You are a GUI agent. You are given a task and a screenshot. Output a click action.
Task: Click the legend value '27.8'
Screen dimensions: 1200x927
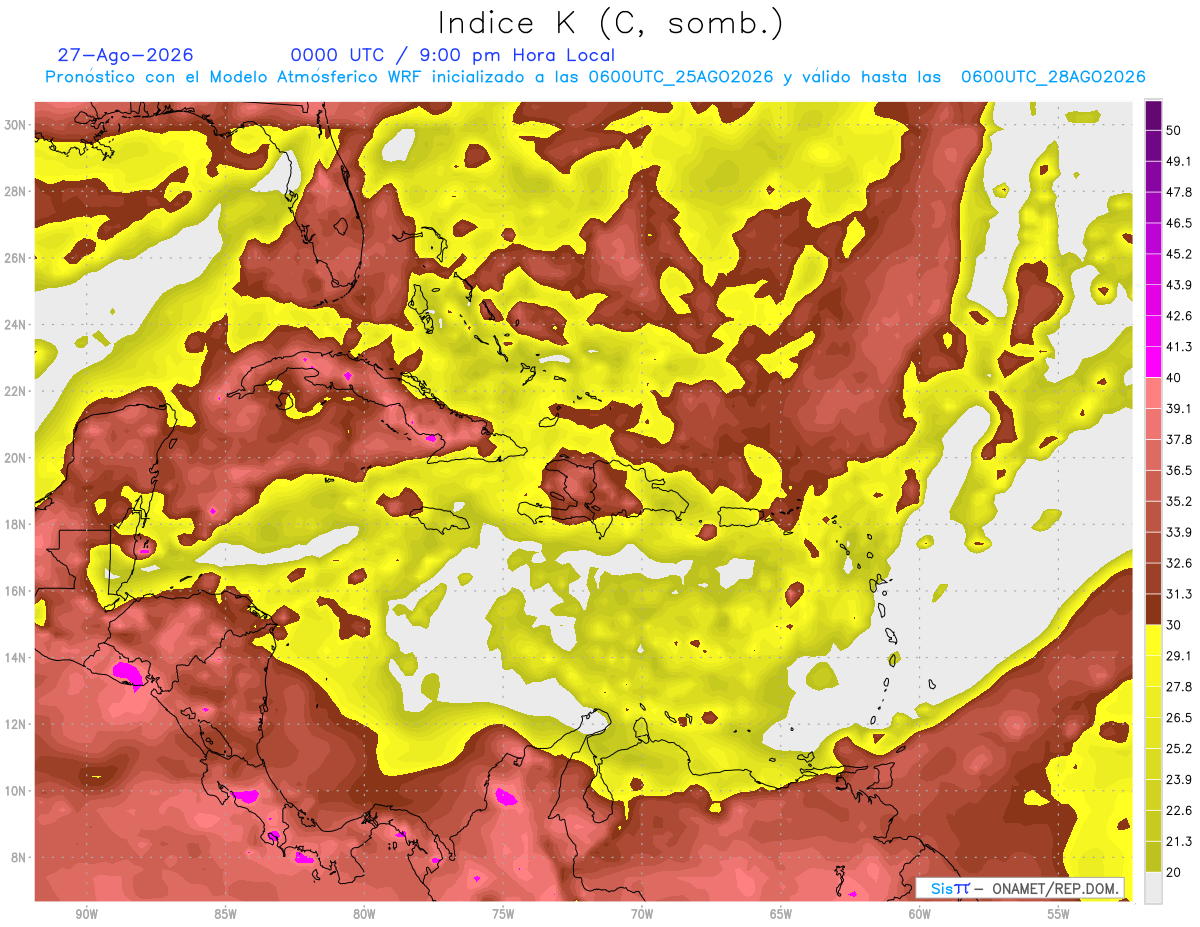[x=1179, y=686]
